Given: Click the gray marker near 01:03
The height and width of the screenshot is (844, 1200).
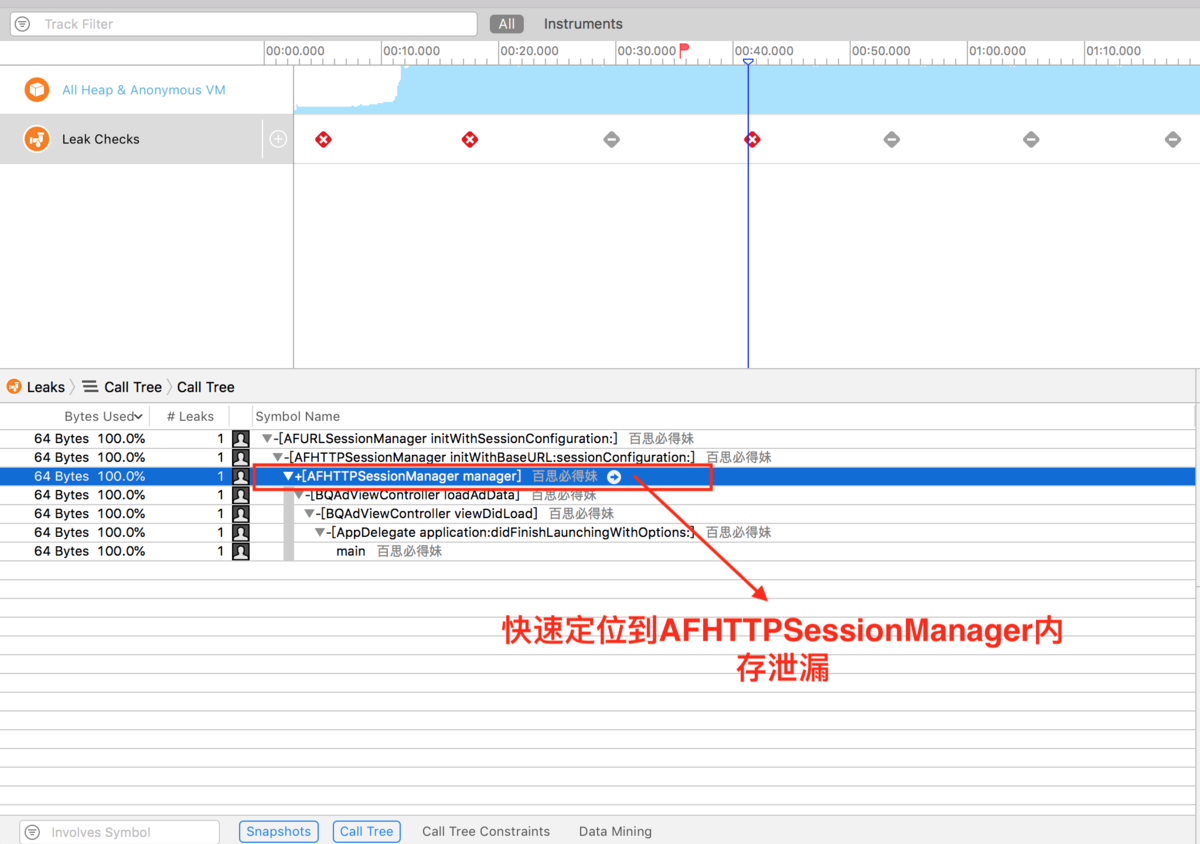Looking at the screenshot, I should tap(1031, 140).
